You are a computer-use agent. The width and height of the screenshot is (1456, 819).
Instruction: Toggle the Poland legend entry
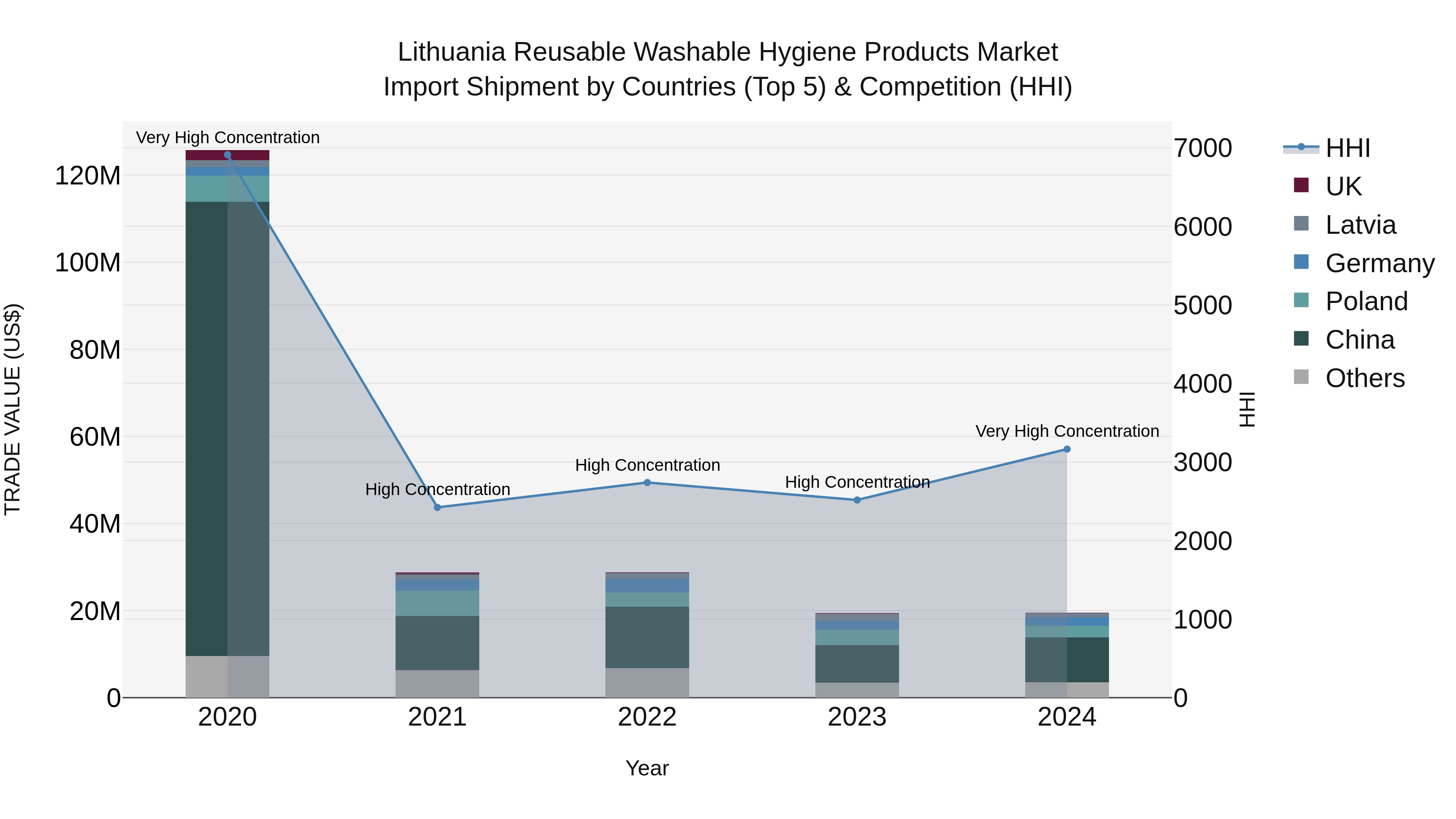[x=1350, y=301]
